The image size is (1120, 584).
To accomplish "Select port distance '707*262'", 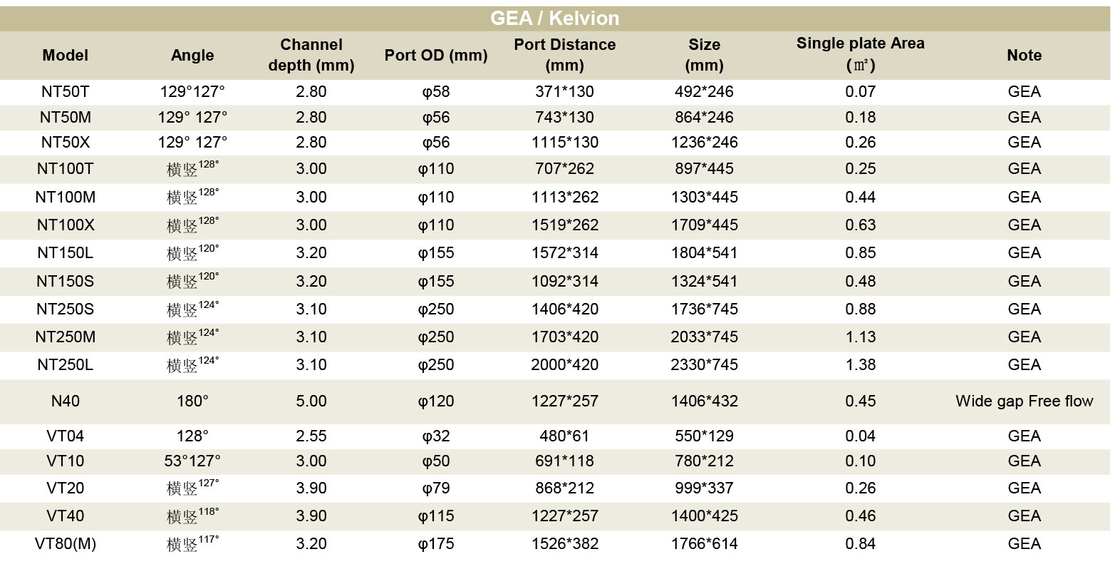I will pos(564,168).
